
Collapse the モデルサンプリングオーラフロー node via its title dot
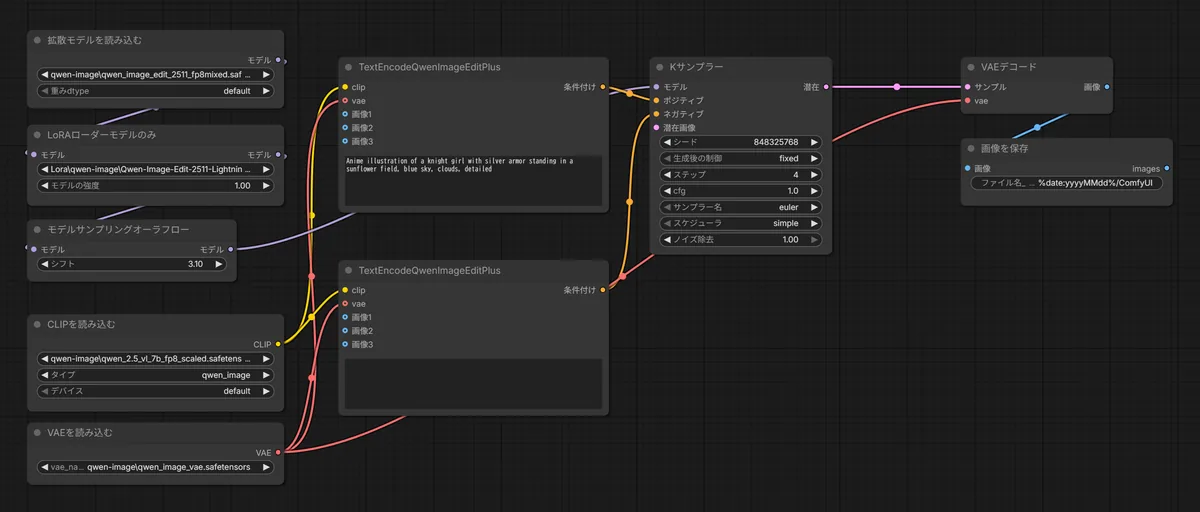click(38, 229)
